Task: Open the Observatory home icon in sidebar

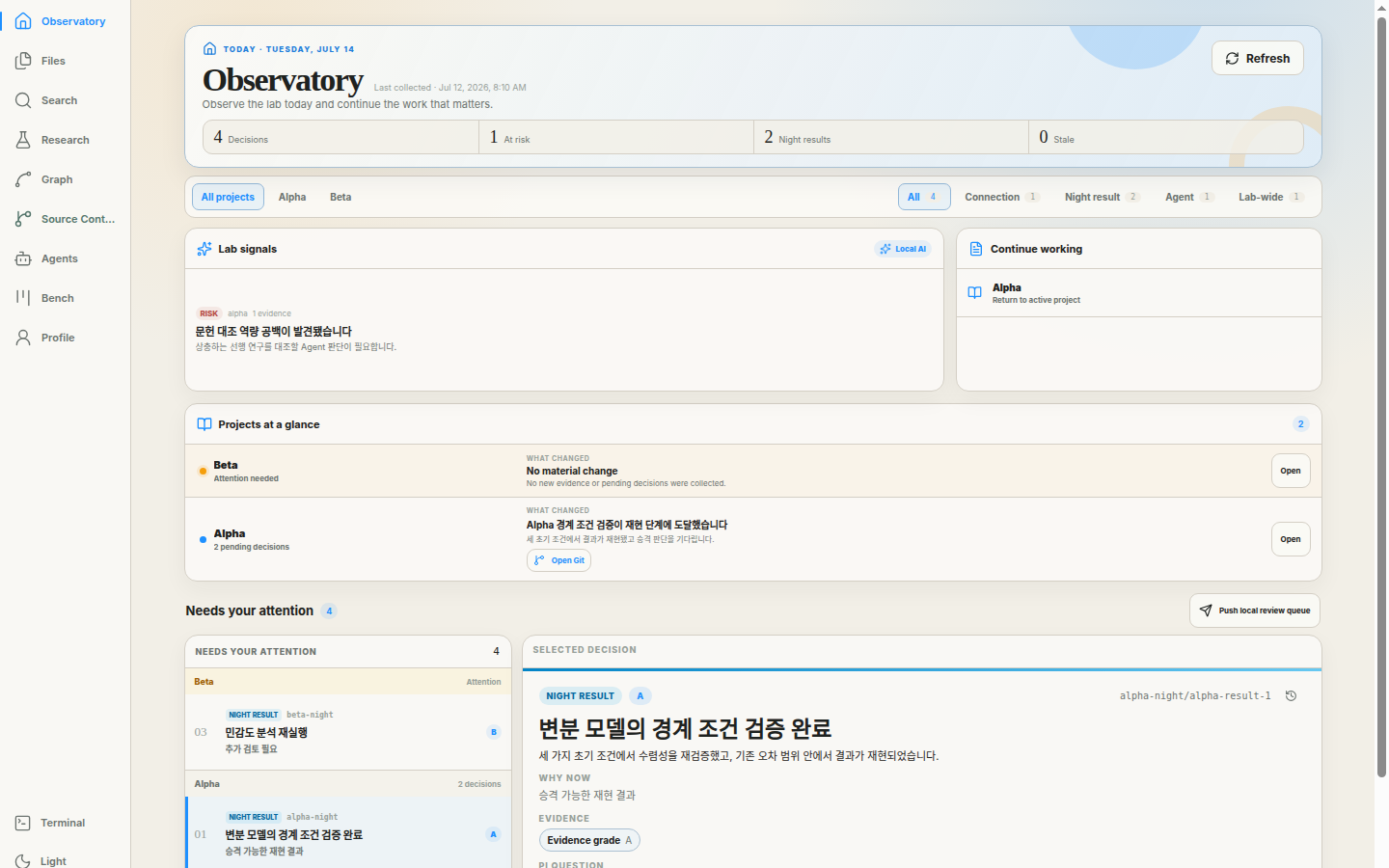Action: pos(23,21)
